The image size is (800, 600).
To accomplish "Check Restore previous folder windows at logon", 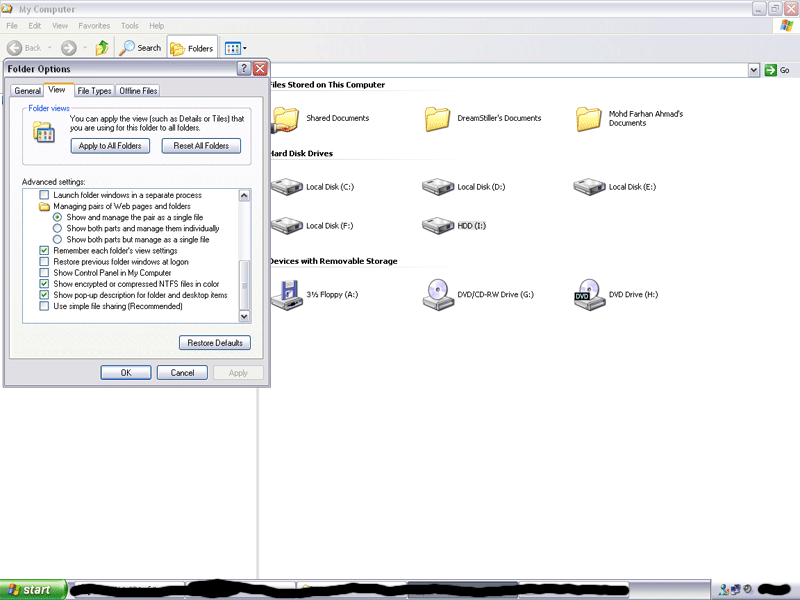I will tap(44, 262).
